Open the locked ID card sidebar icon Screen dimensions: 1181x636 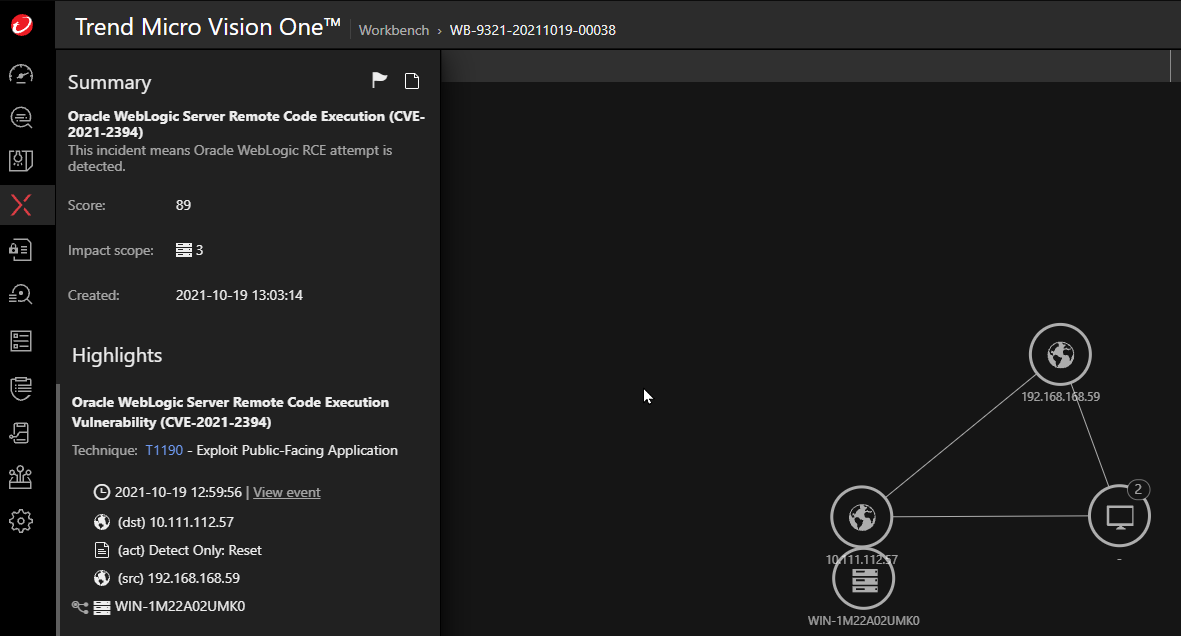(x=21, y=249)
